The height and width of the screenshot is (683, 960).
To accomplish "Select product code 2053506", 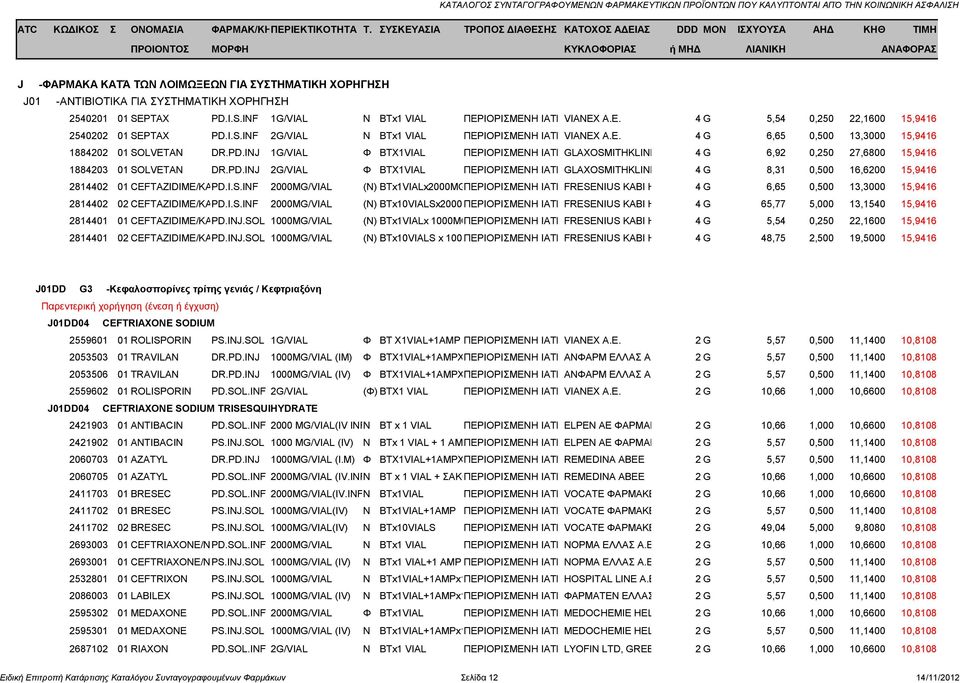I will [88, 374].
